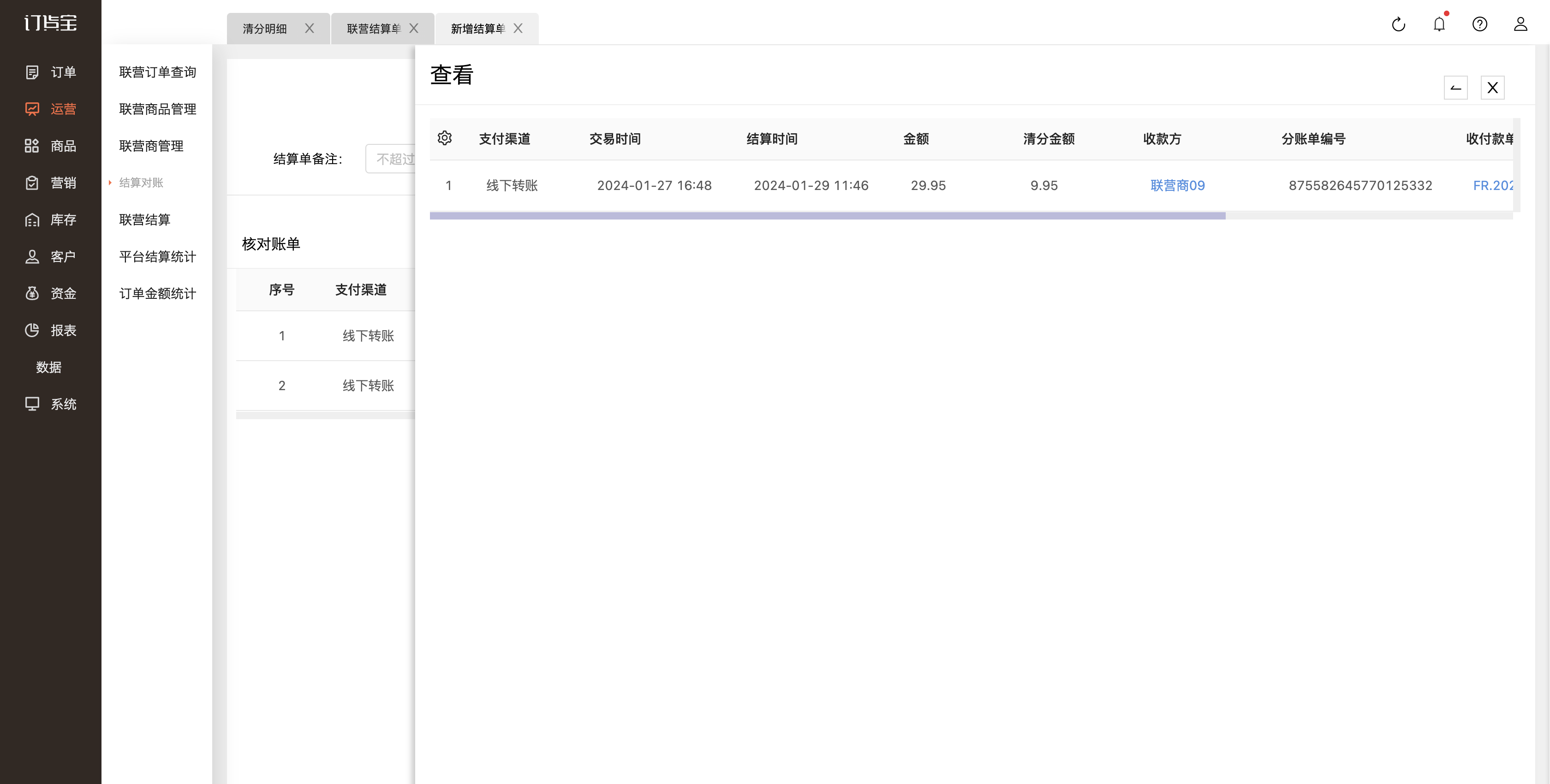
Task: Open the 联营商09 payee link
Action: 1177,185
